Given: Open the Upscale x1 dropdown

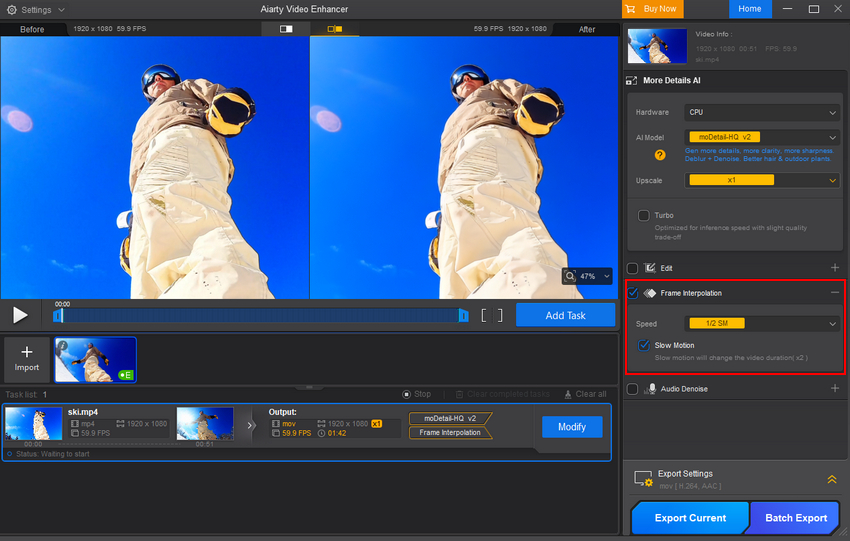Looking at the screenshot, I should (762, 180).
